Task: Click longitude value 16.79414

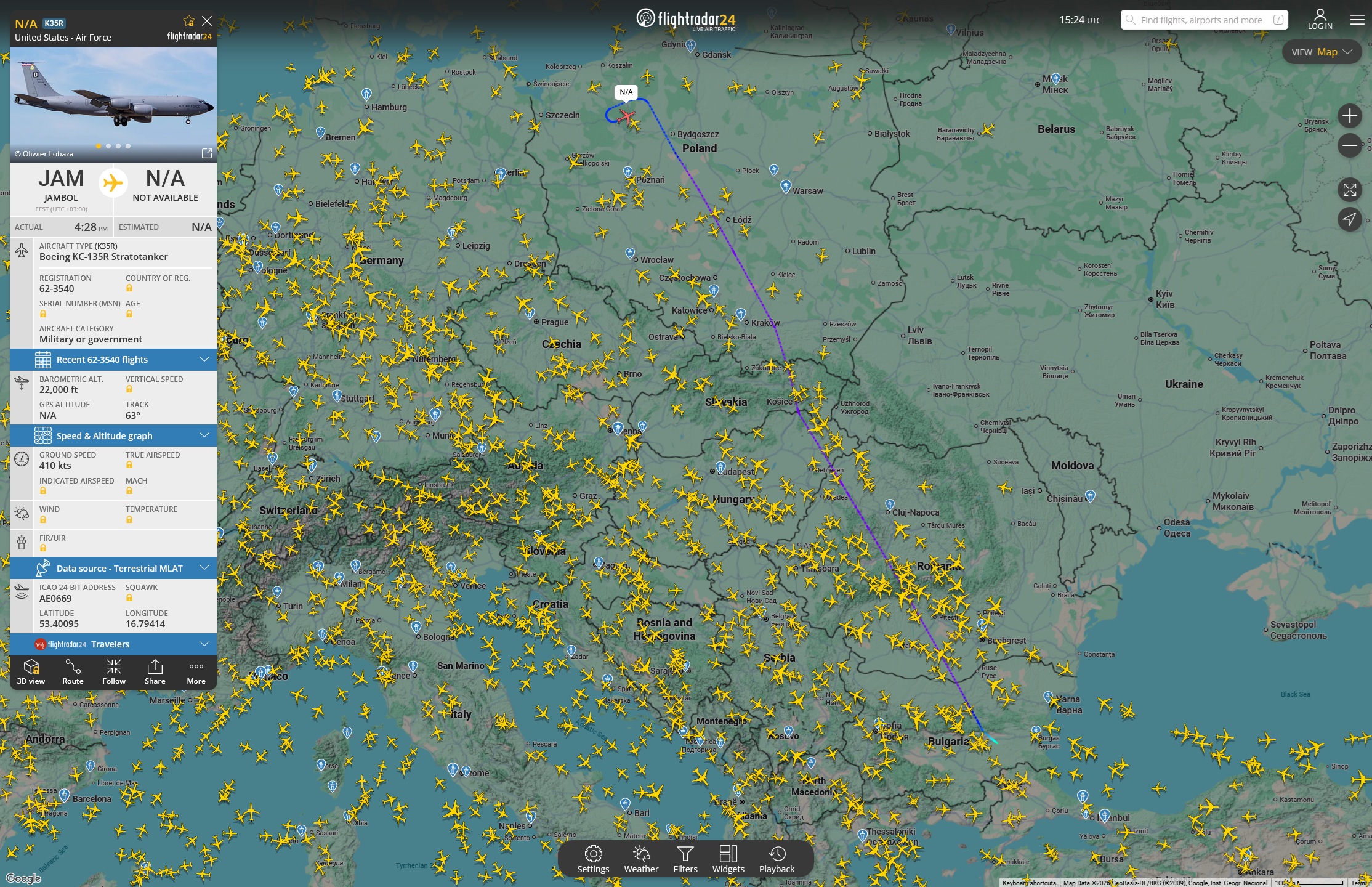Action: [x=145, y=624]
